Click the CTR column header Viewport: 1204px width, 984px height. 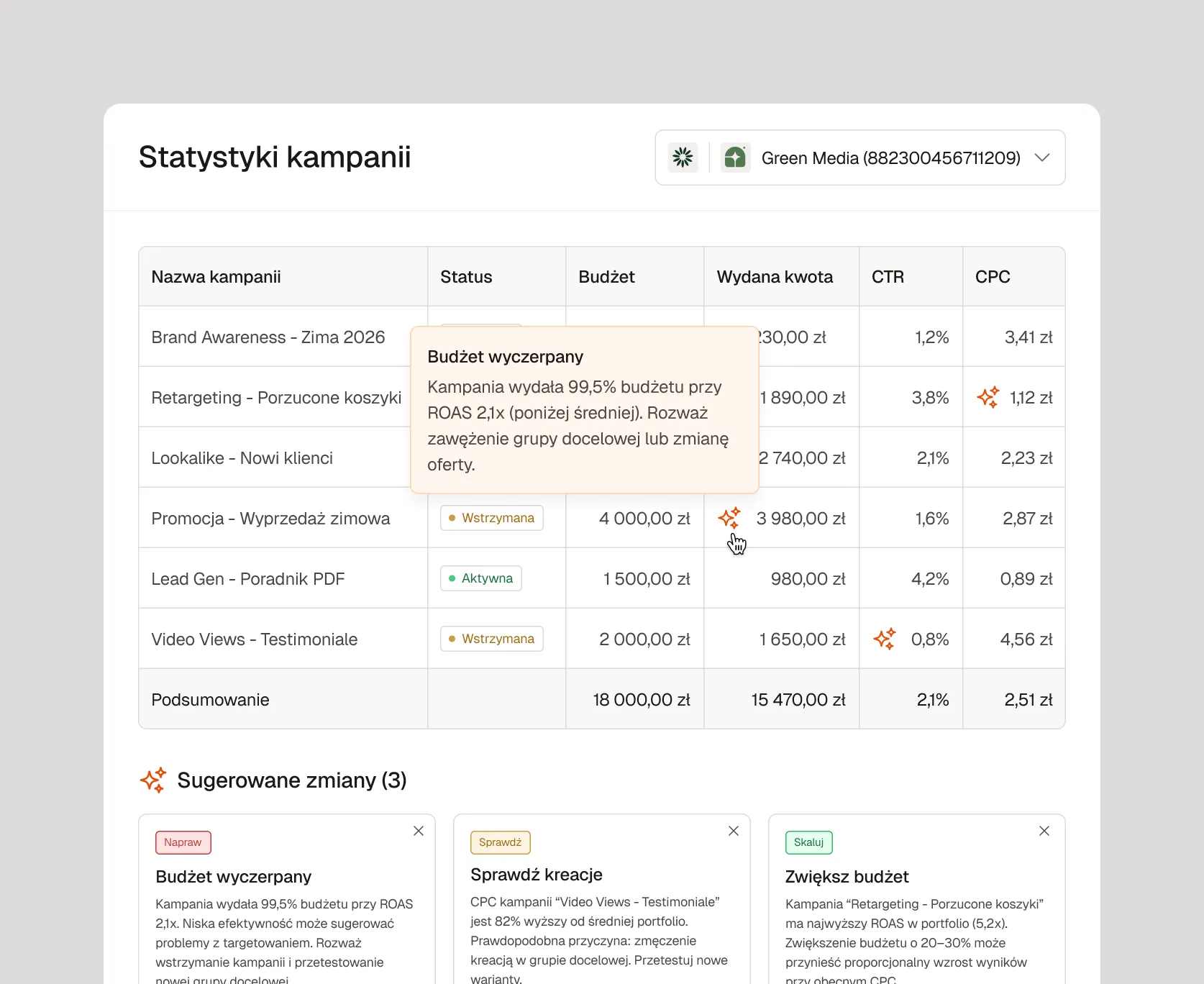coord(888,277)
